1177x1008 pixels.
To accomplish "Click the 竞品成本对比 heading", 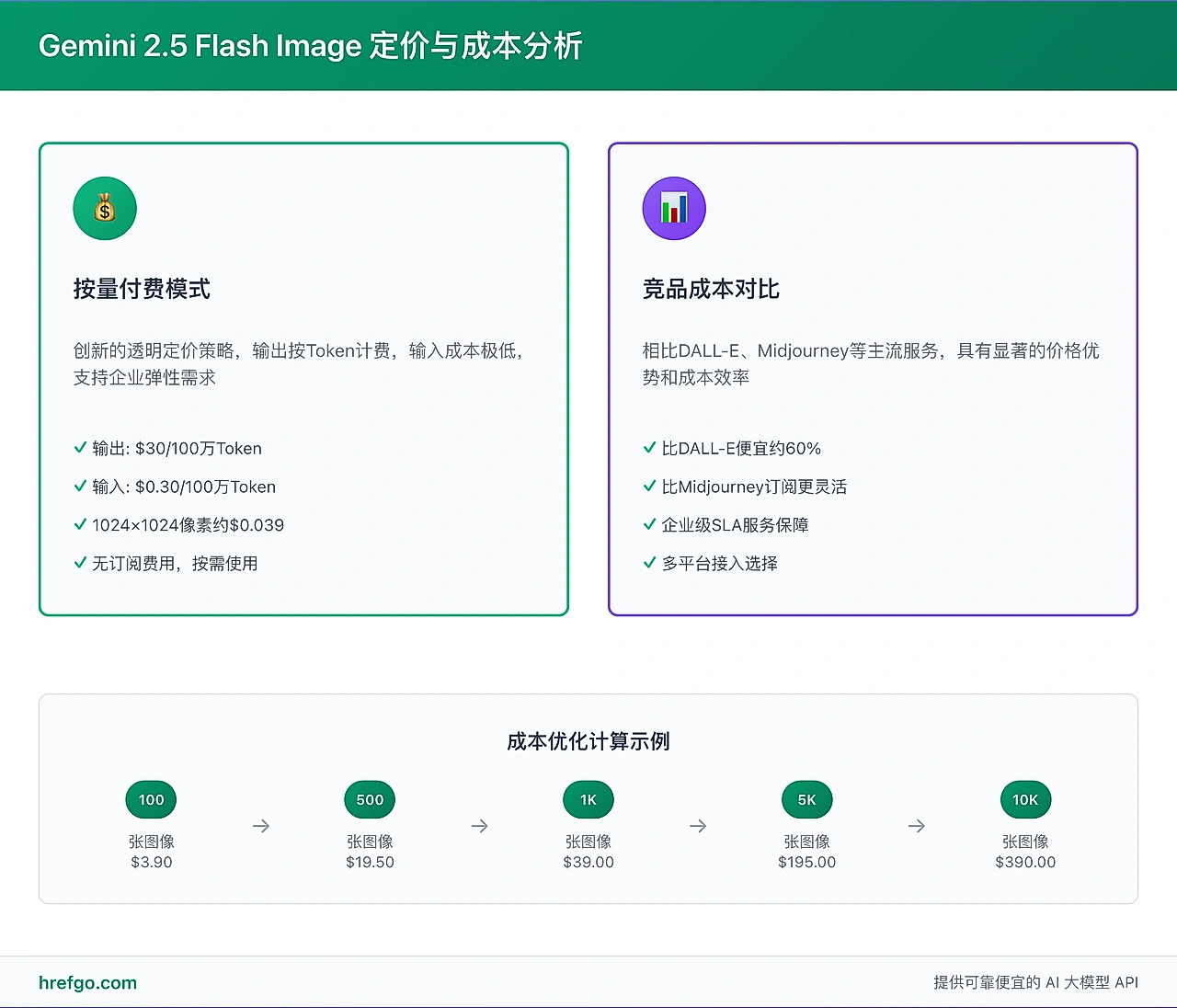I will [x=711, y=289].
